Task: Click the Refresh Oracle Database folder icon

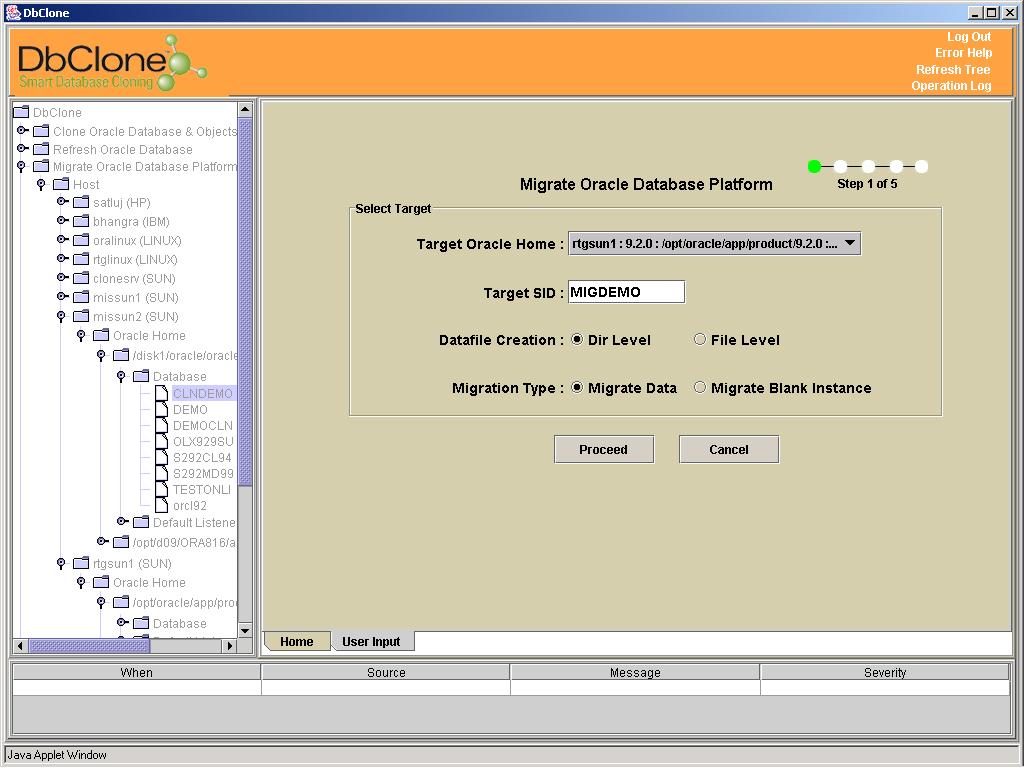Action: pyautogui.click(x=41, y=149)
